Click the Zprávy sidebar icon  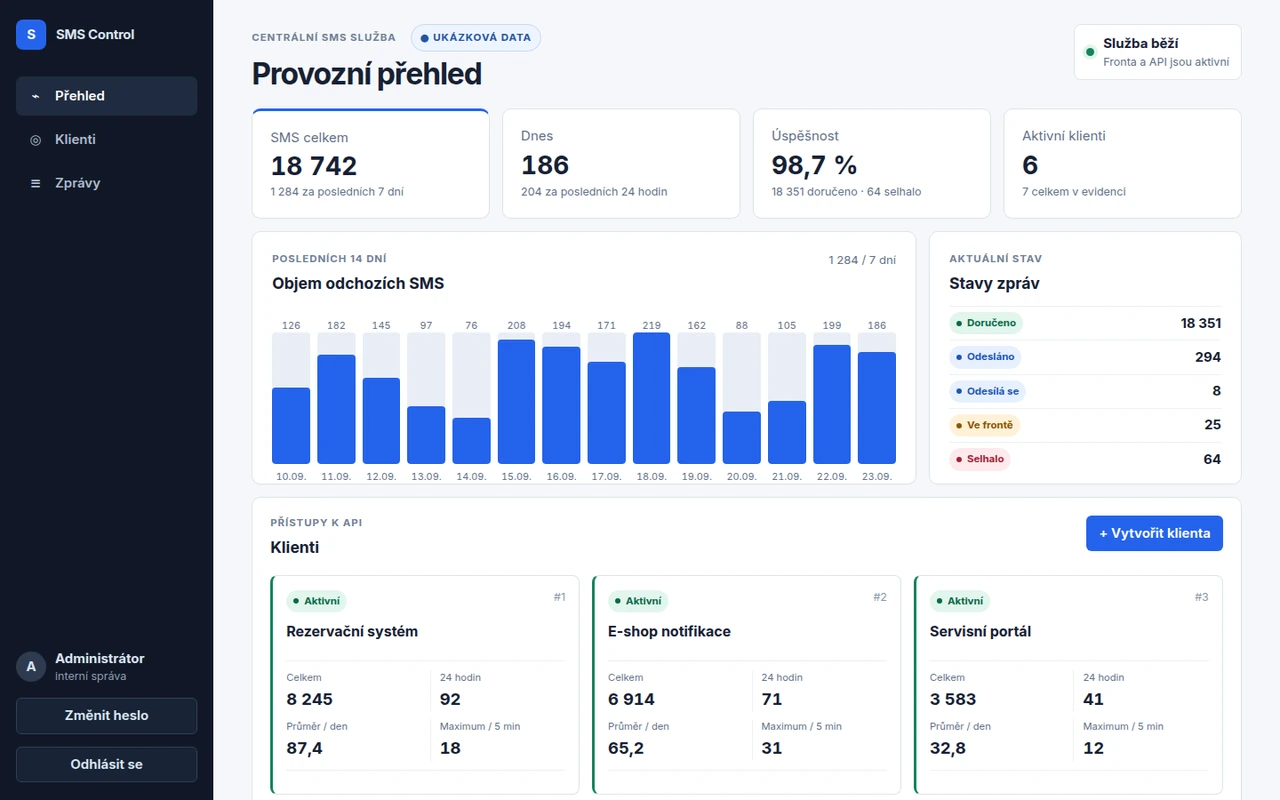(36, 183)
